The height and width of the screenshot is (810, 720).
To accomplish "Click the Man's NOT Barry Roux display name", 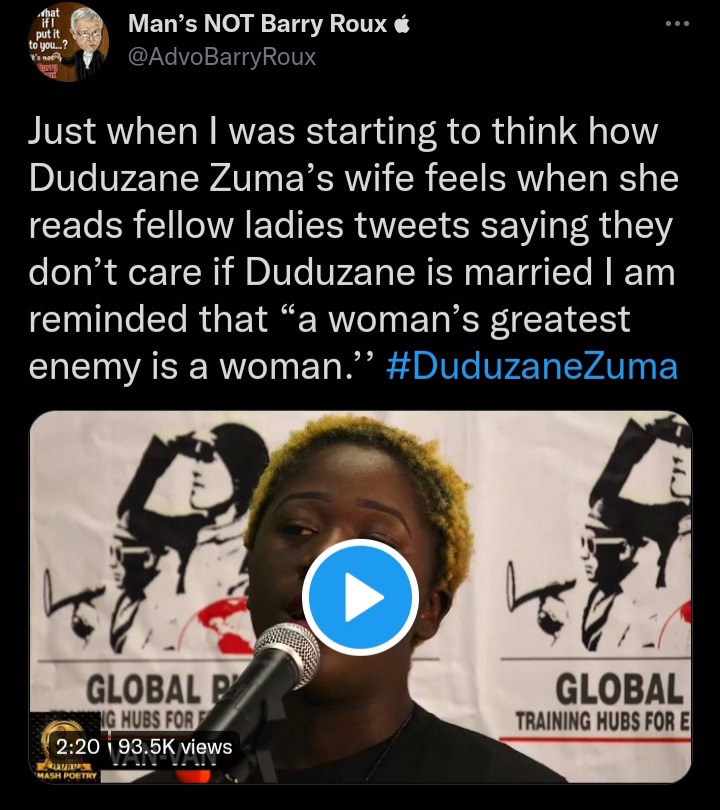I will (x=257, y=24).
